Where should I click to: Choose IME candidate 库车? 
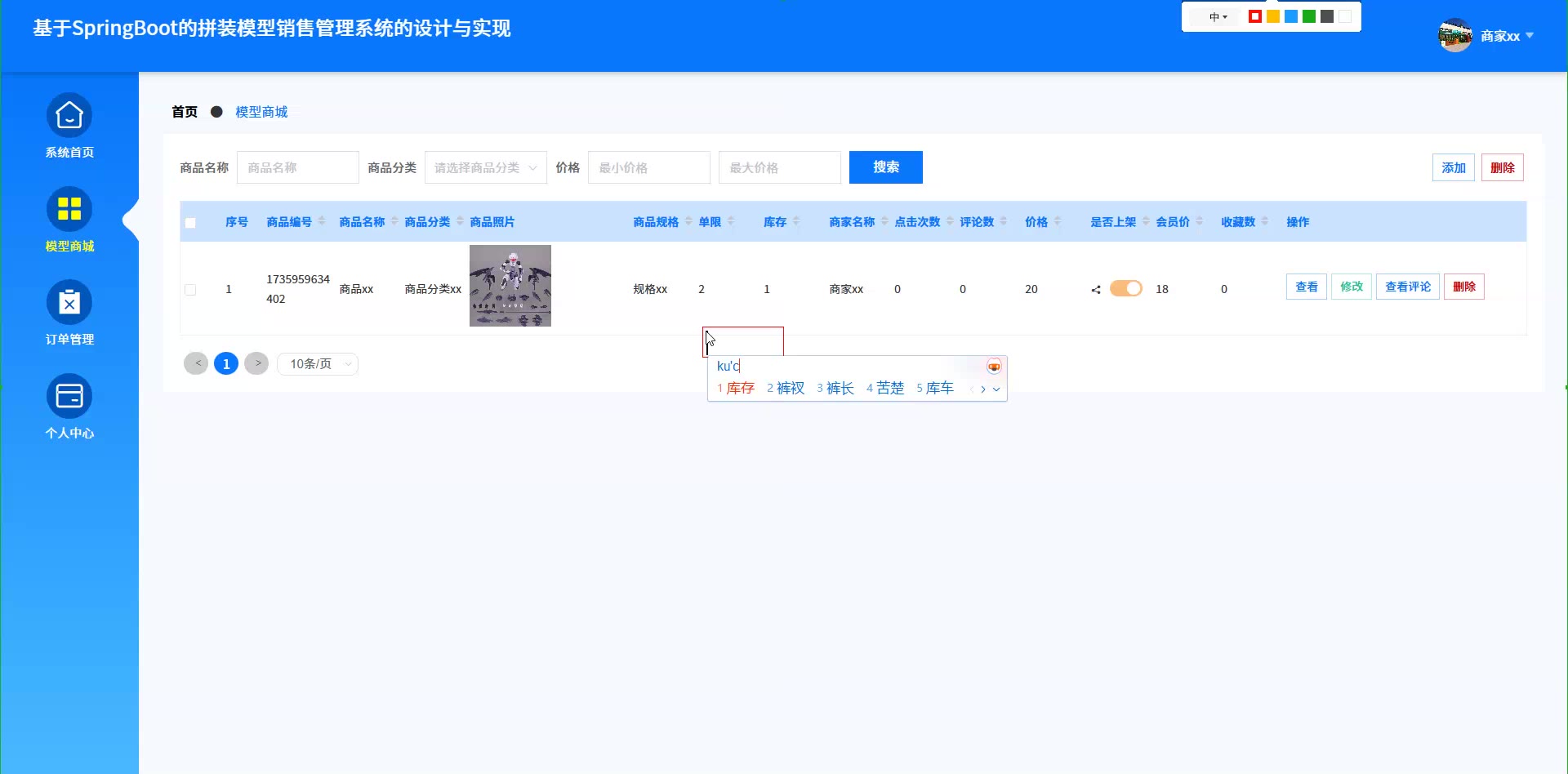click(x=939, y=389)
